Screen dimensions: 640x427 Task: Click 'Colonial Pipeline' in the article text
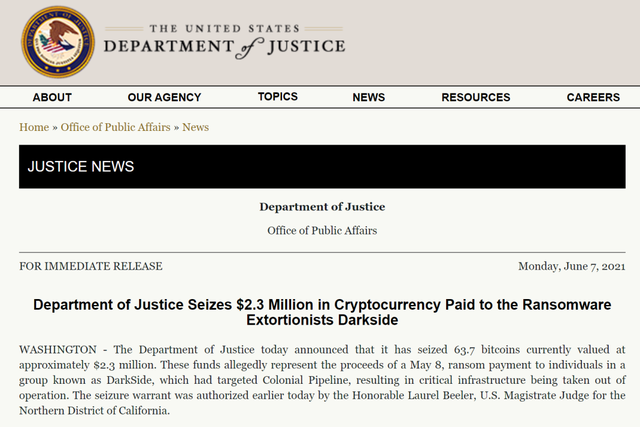coord(306,380)
